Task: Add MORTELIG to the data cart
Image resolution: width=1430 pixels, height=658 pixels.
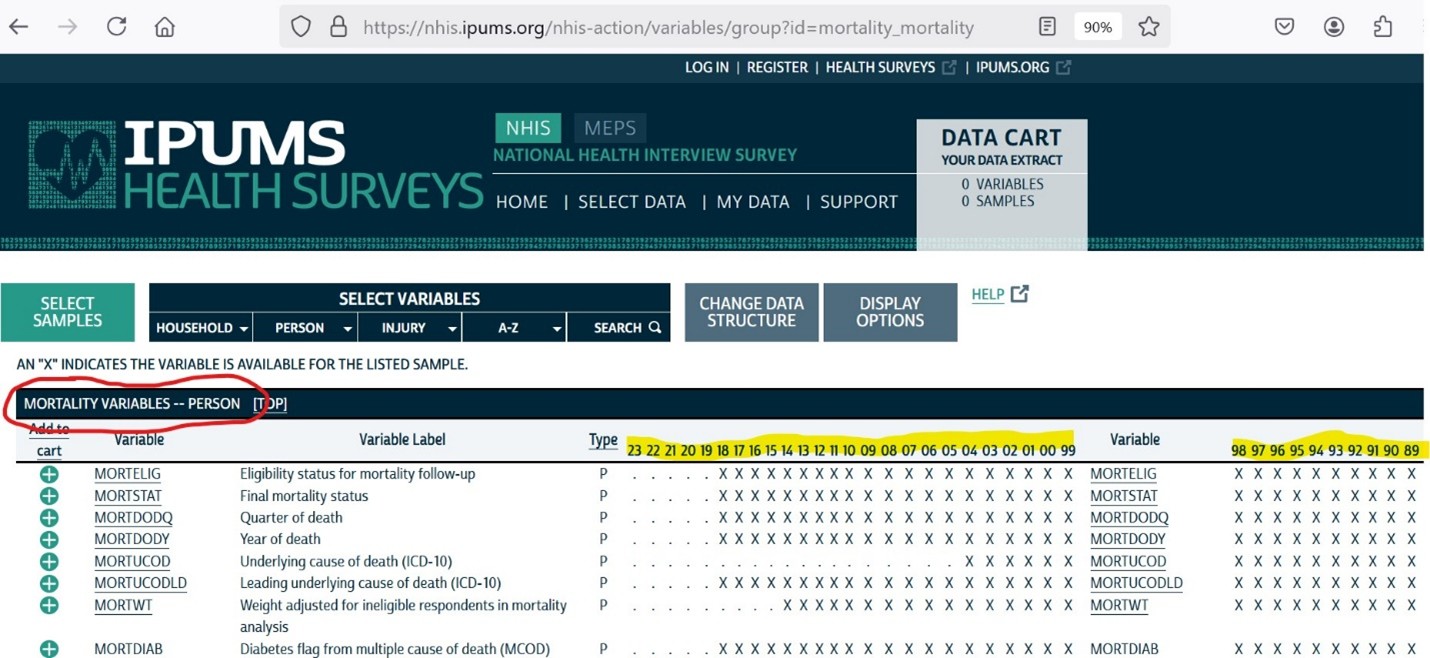Action: point(49,474)
